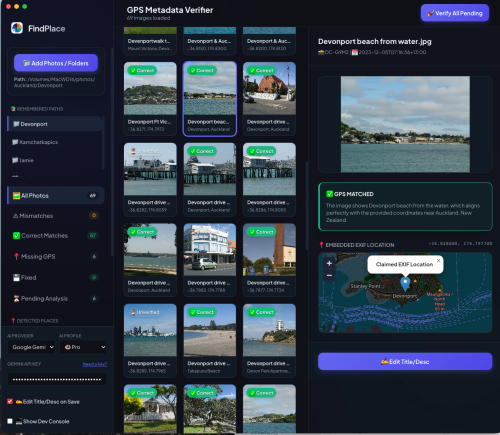Show Pending Analysis photos
500x435 pixels.
[56, 298]
